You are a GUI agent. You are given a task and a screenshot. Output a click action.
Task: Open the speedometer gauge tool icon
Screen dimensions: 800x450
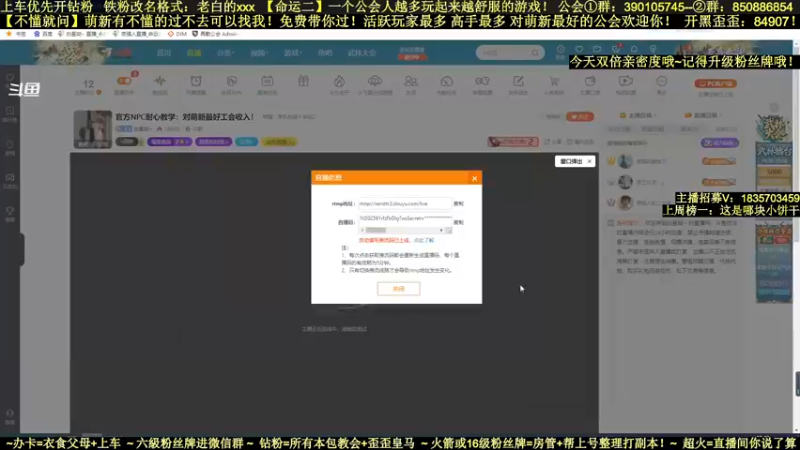446,81
